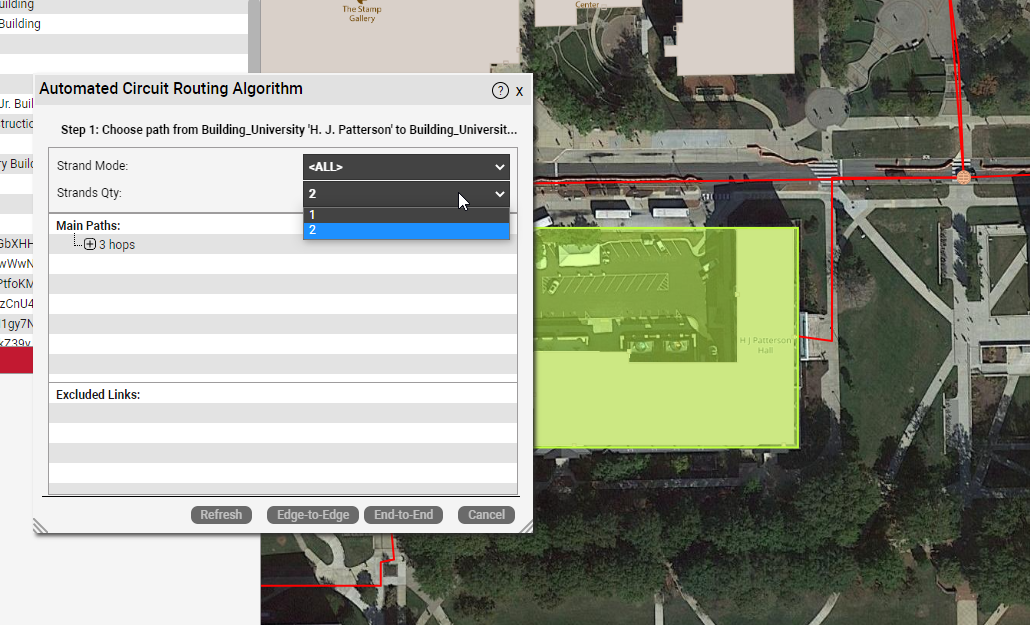1030x625 pixels.
Task: Click the dialog title bar text
Action: pos(171,89)
